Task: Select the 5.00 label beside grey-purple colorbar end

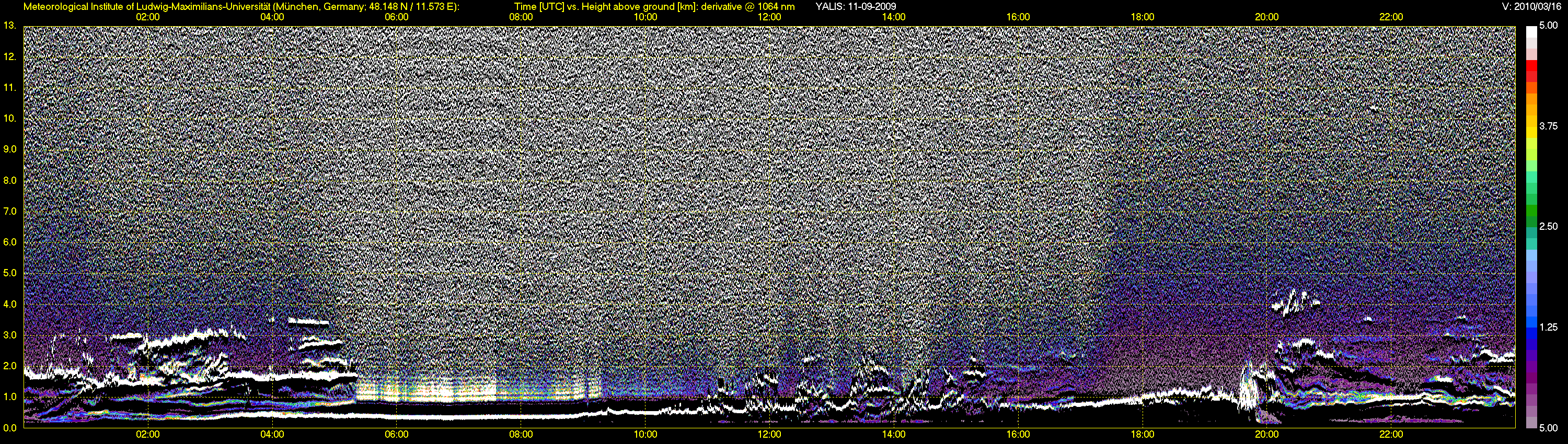Action: pos(1549,428)
